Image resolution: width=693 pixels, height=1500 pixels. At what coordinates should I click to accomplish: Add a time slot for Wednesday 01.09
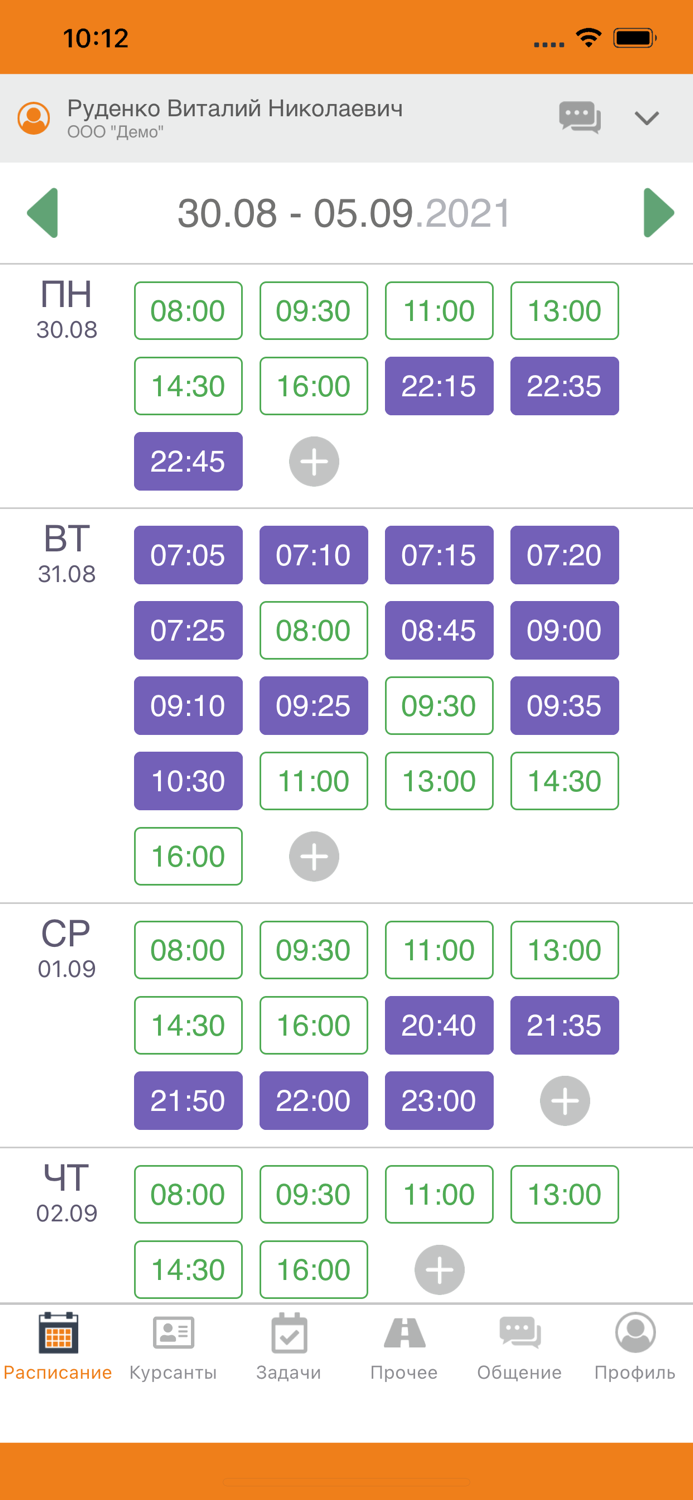[565, 1101]
